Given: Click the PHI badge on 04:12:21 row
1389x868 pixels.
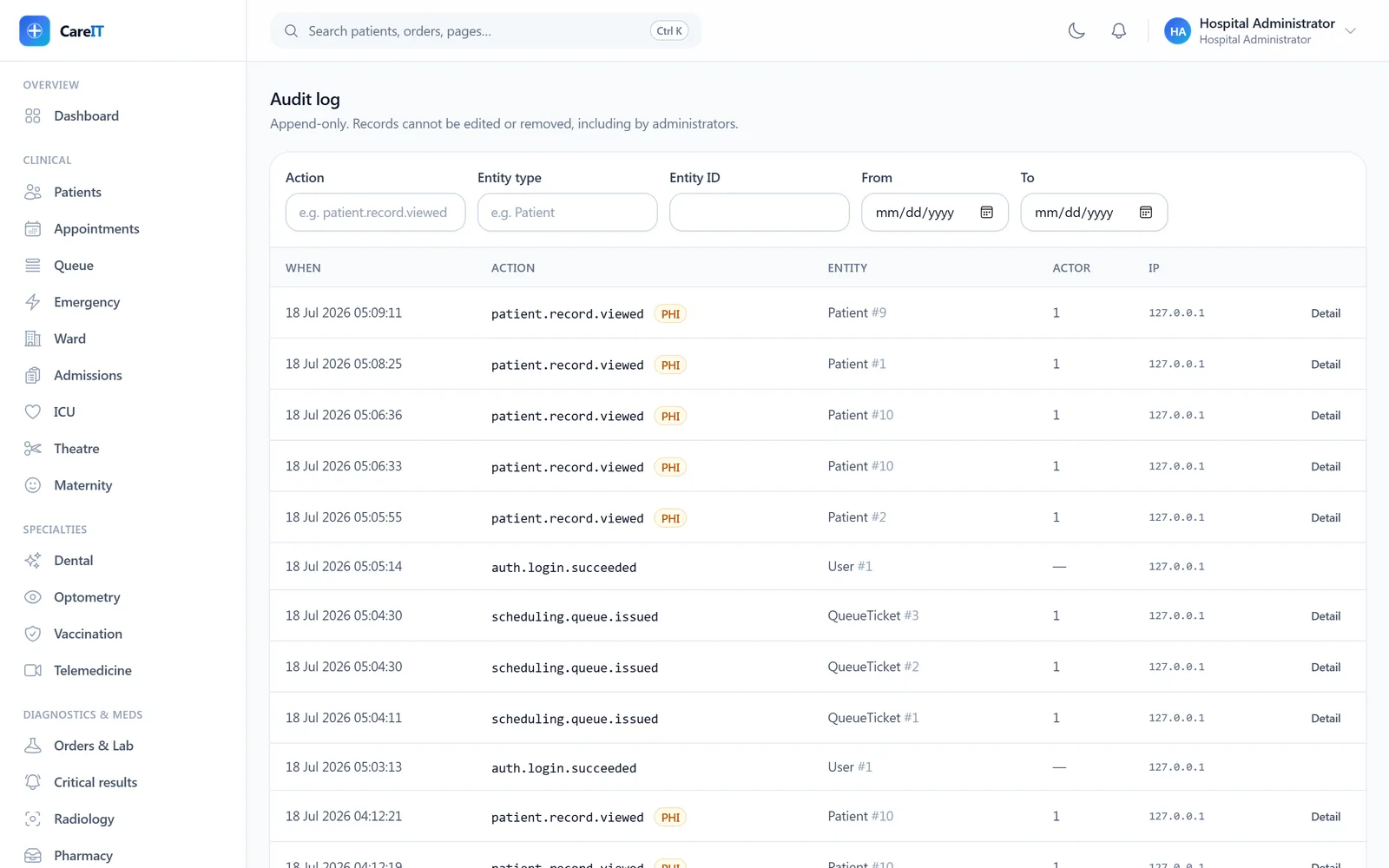Looking at the screenshot, I should click(670, 818).
